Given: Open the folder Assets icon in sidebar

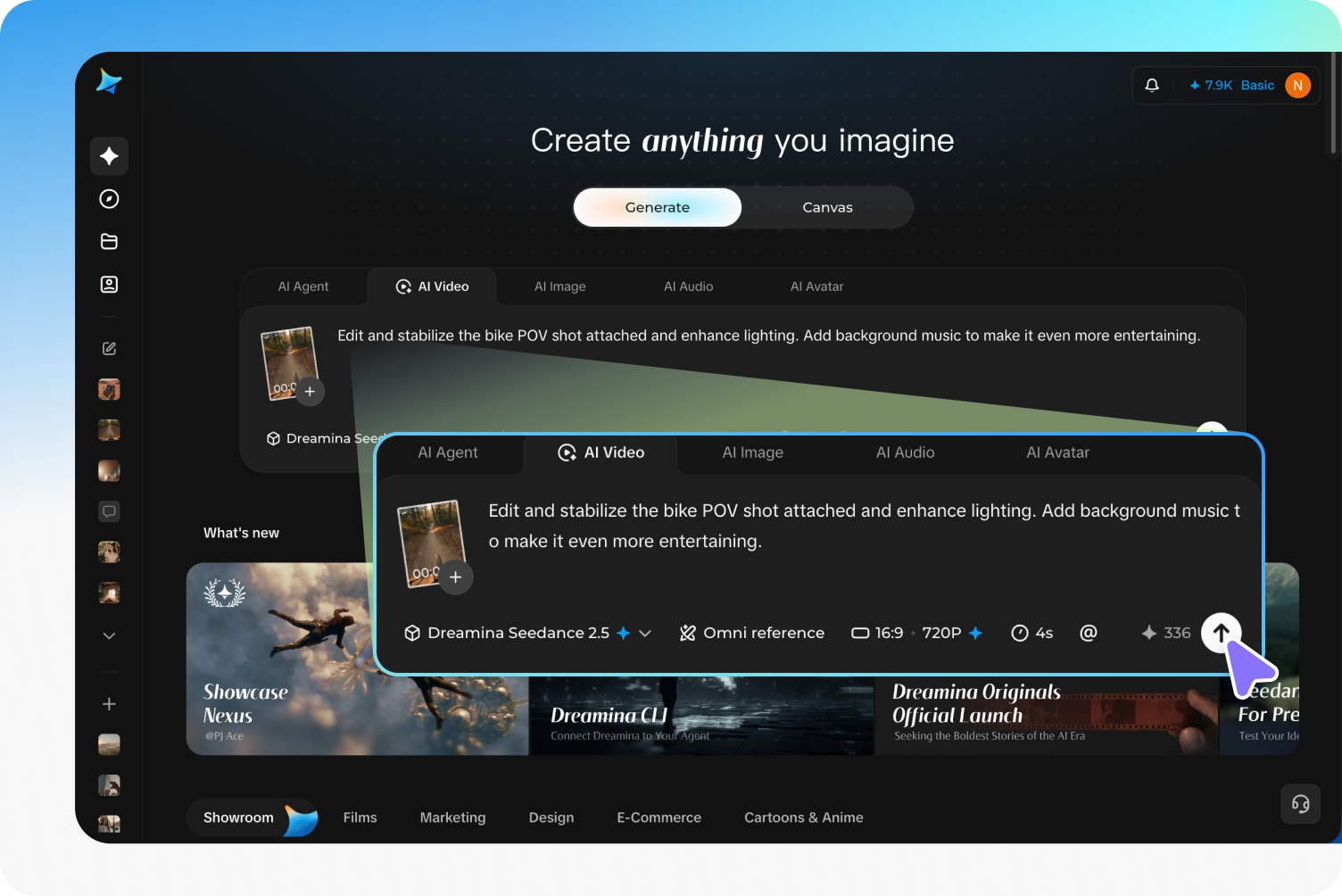Looking at the screenshot, I should coord(109,242).
